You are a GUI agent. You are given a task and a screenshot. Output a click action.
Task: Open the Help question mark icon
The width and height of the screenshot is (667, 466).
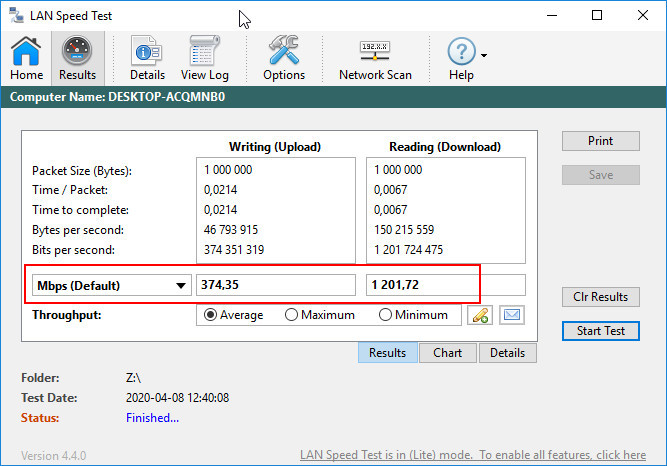(x=461, y=58)
